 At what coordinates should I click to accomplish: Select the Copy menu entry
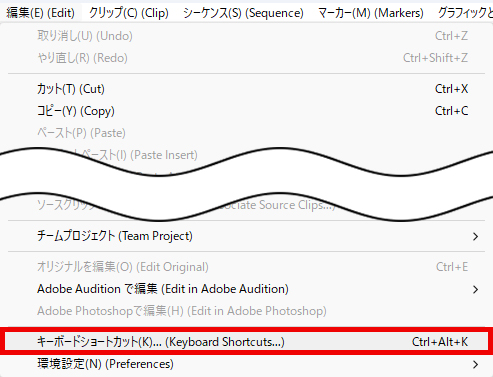tap(247, 111)
